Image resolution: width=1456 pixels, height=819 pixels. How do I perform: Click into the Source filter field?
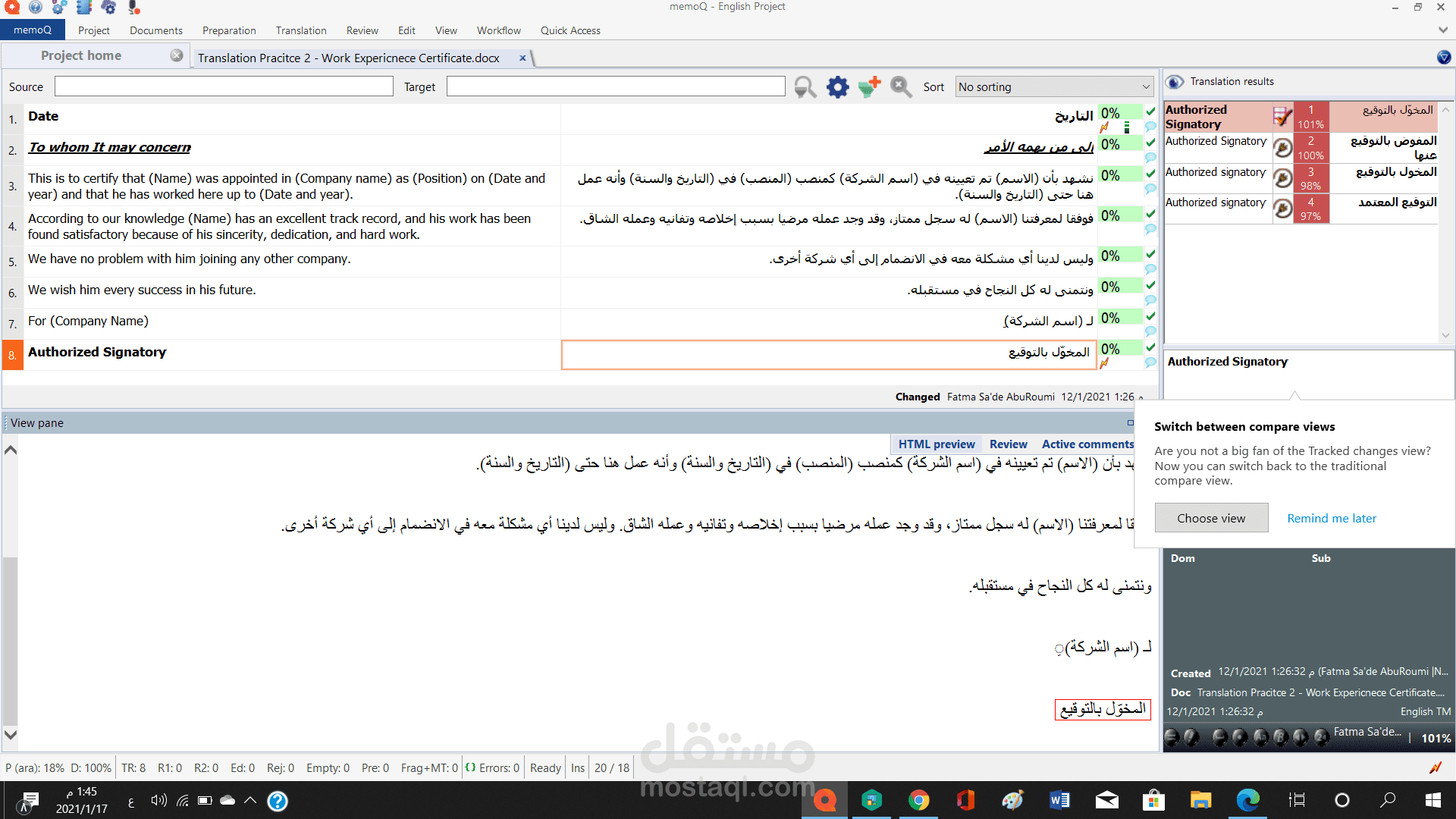click(224, 86)
